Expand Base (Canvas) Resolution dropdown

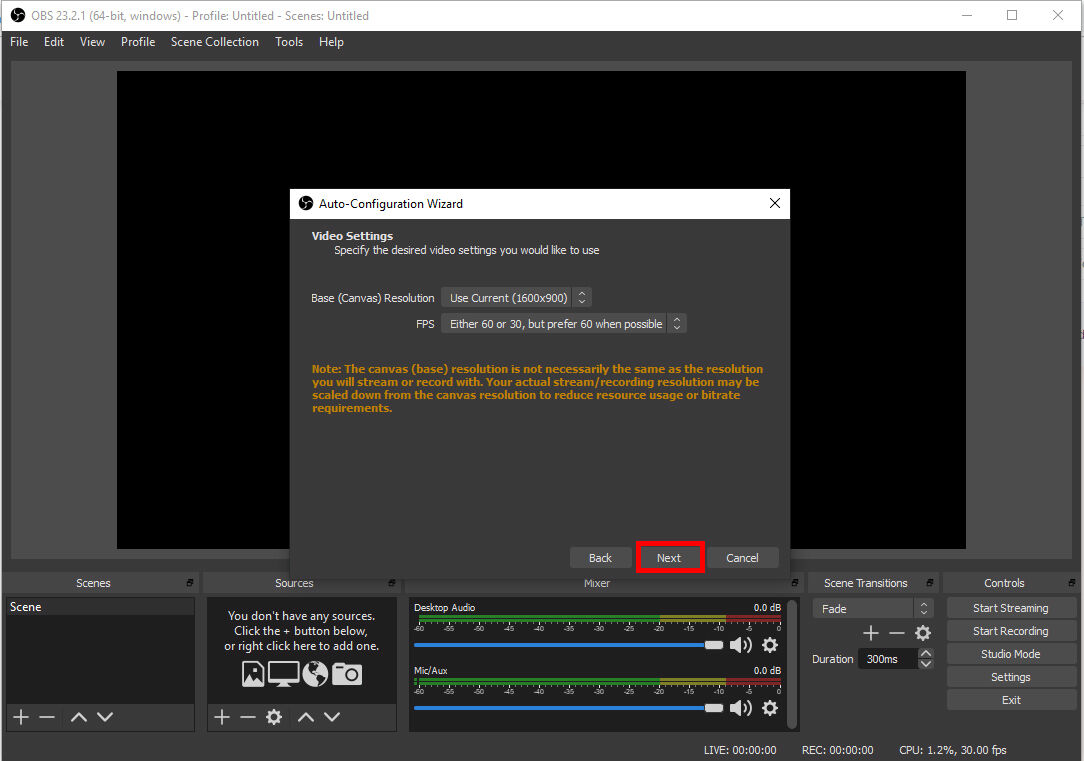pos(516,298)
